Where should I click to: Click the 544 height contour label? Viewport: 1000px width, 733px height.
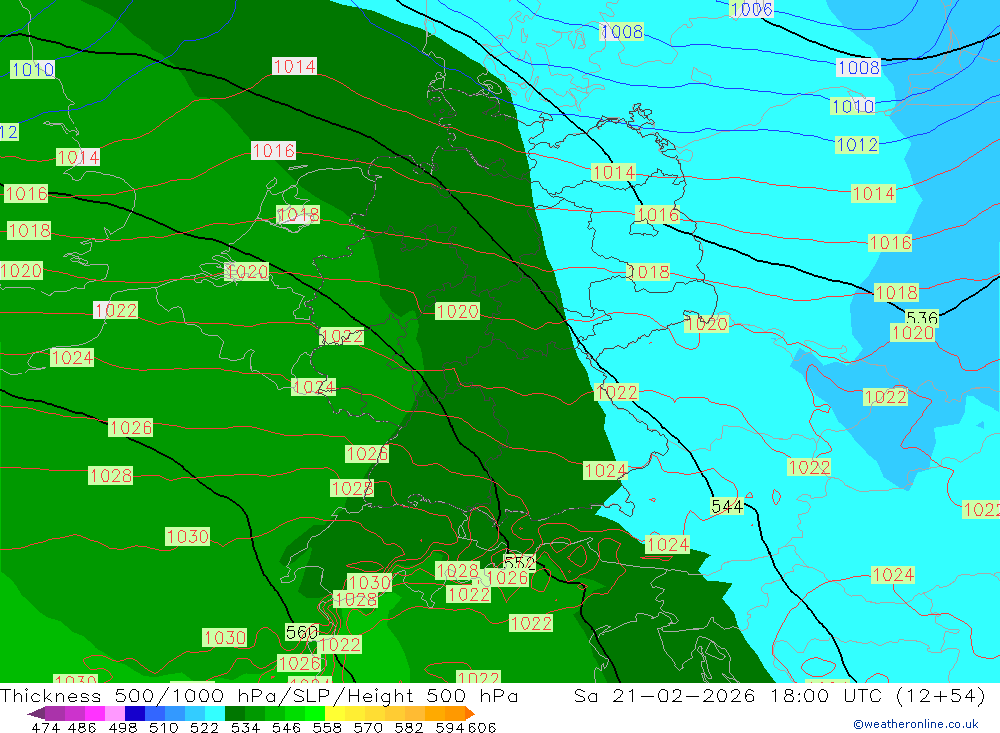tap(727, 507)
